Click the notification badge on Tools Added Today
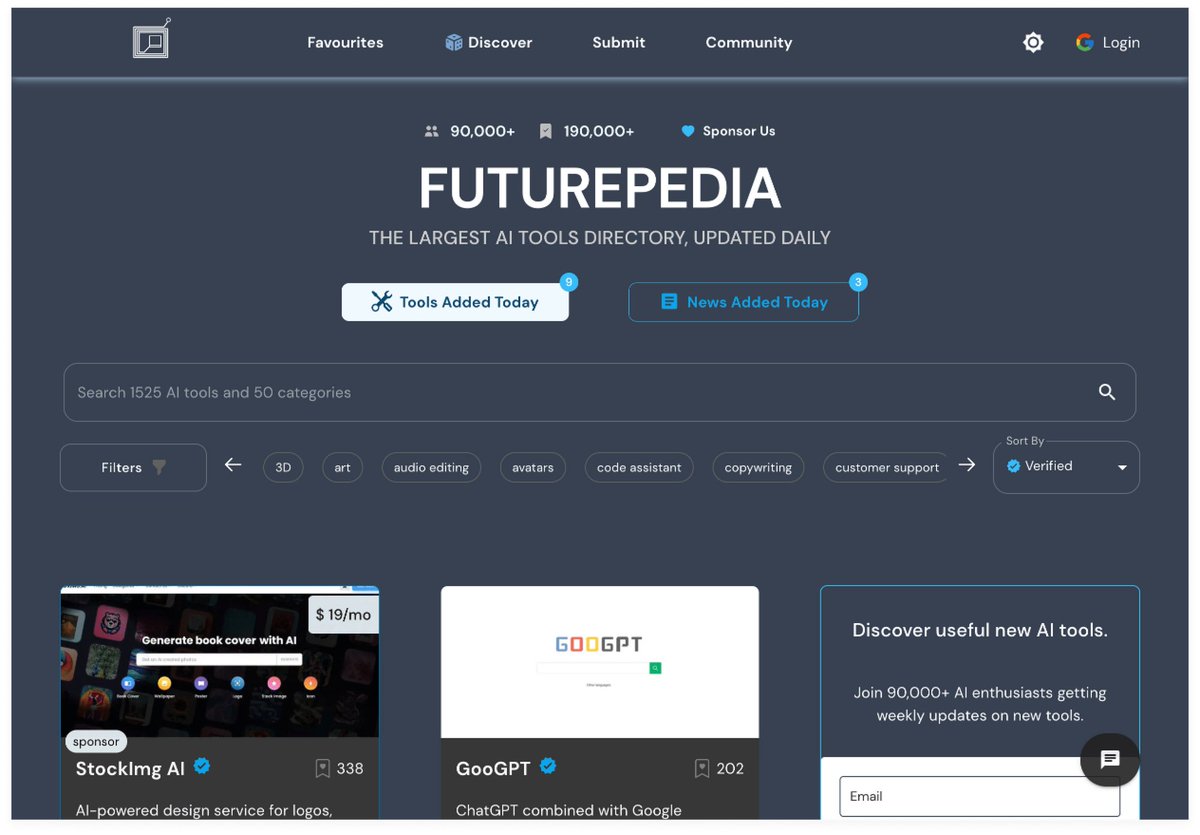Viewport: 1200px width, 835px height. coord(569,282)
